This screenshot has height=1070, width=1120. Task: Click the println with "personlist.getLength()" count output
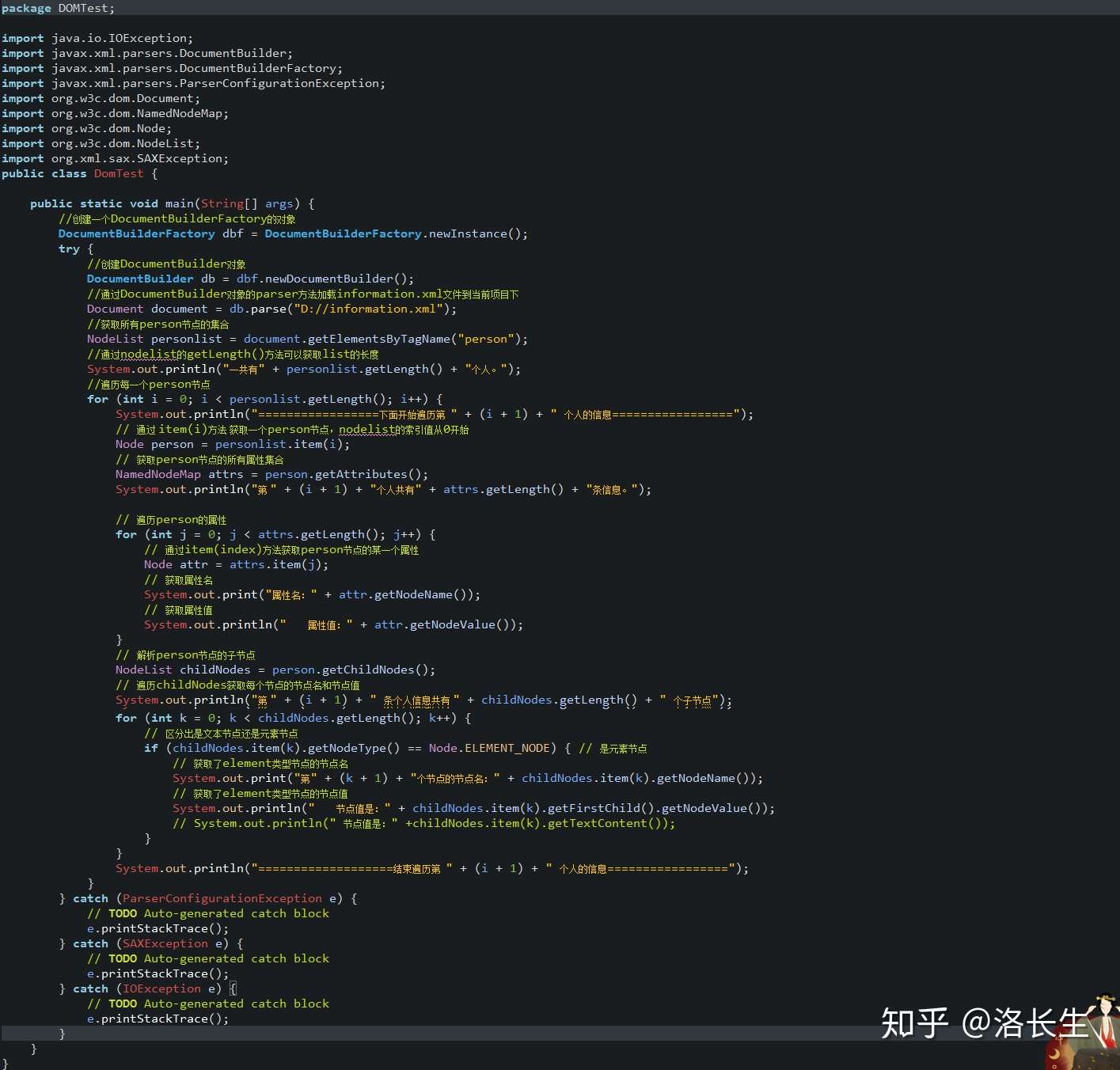pos(304,369)
